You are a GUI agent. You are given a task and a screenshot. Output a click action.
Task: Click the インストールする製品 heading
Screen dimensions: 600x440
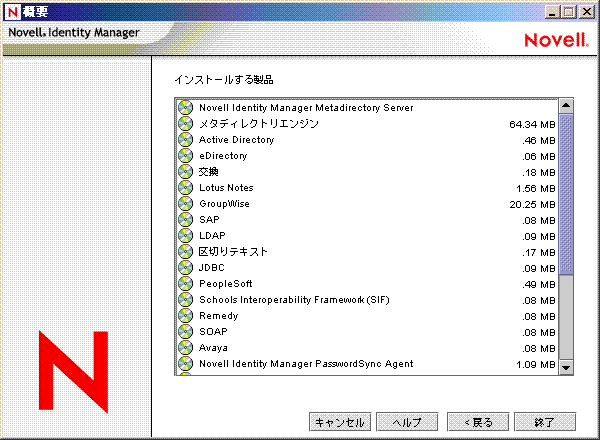(x=224, y=80)
